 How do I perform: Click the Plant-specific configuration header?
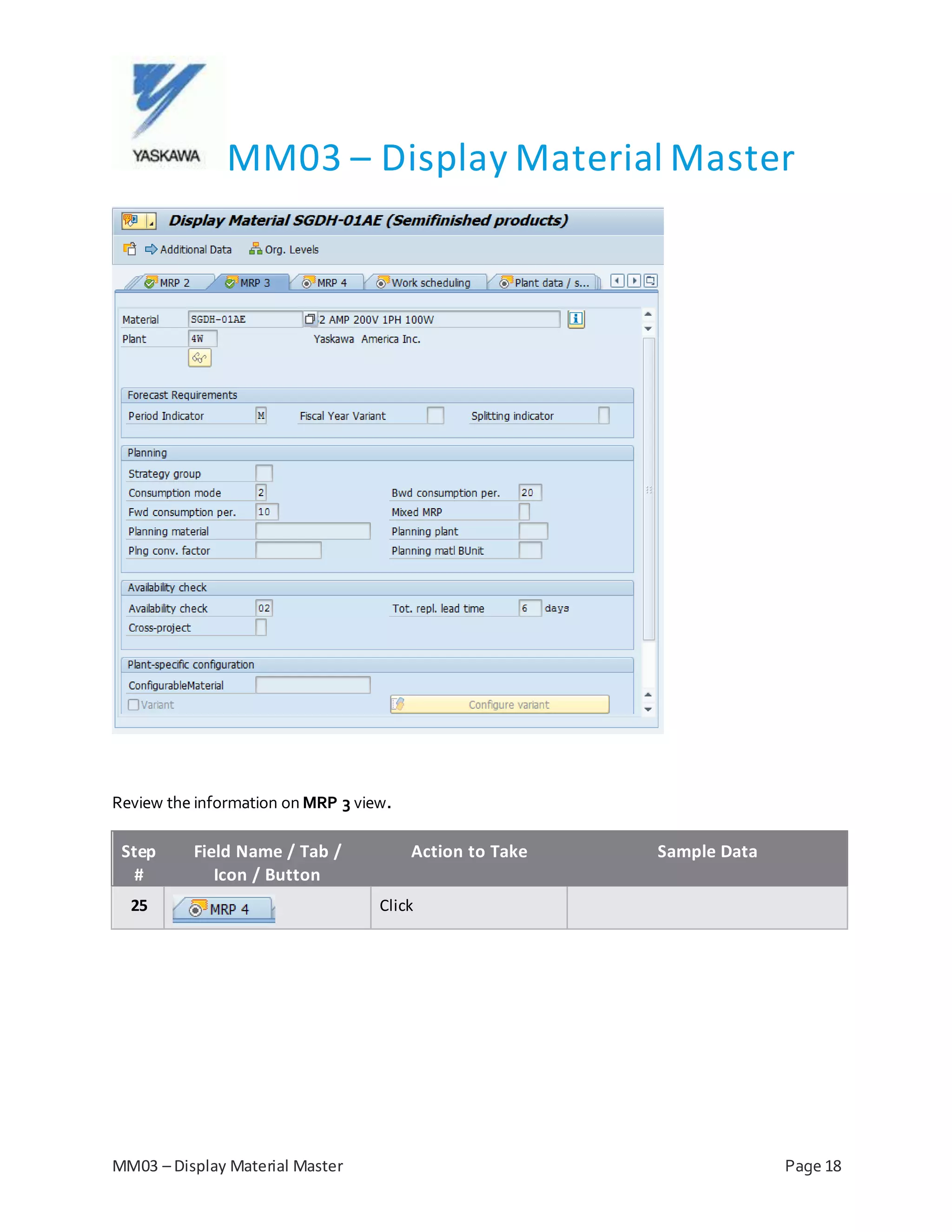377,664
